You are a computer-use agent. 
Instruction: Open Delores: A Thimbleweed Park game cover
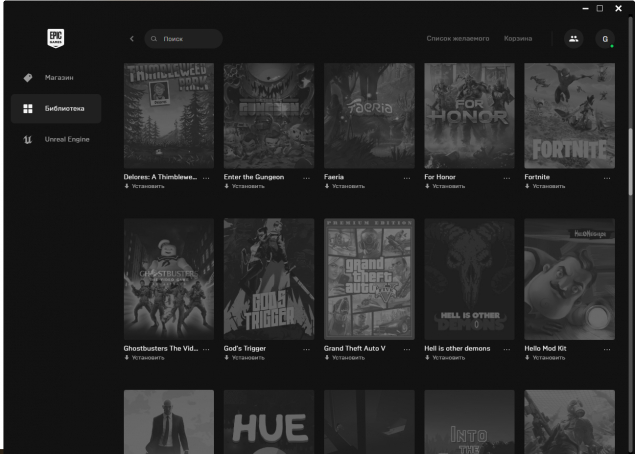click(169, 115)
